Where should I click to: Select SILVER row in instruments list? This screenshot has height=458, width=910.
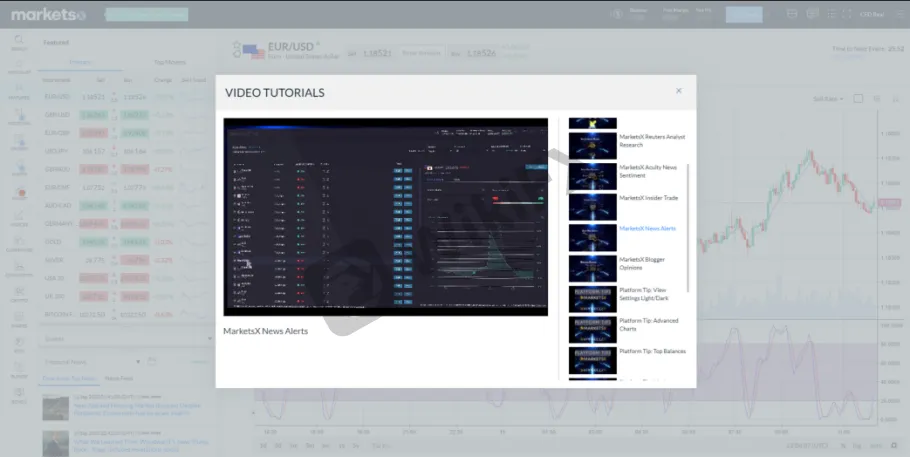[x=125, y=260]
